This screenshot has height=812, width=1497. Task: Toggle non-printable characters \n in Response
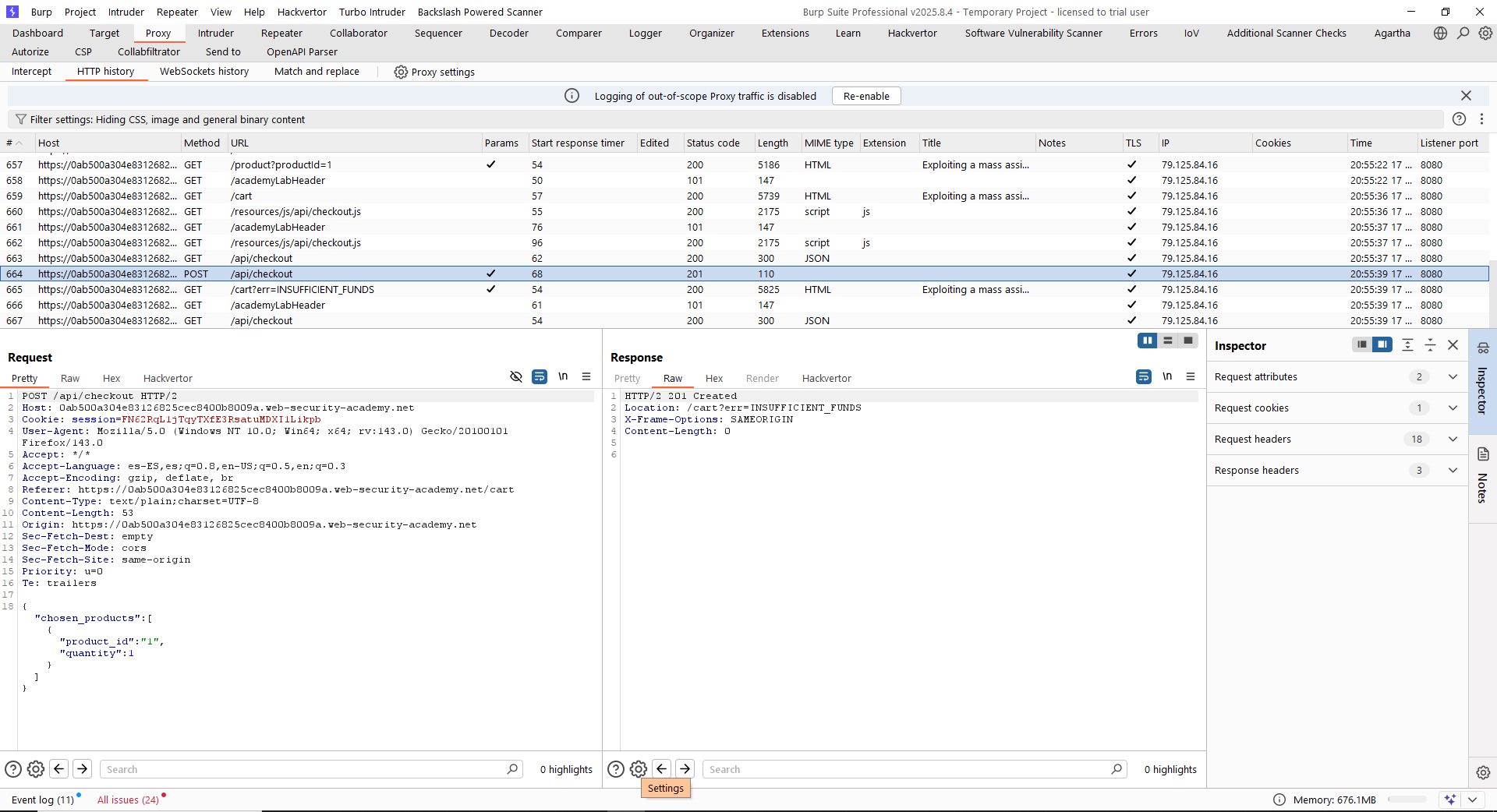coord(1167,376)
